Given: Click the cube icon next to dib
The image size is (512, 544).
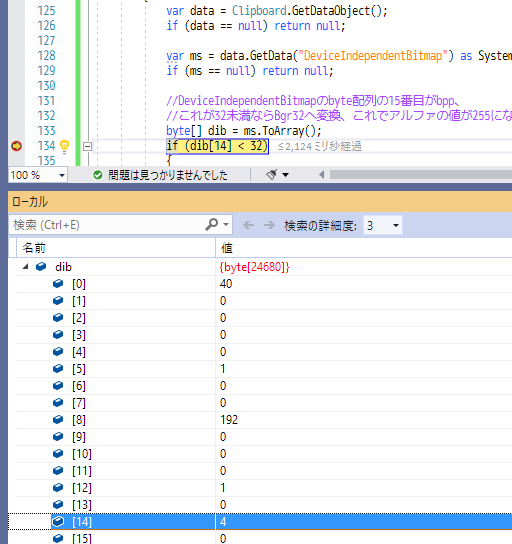Looking at the screenshot, I should click(x=41, y=266).
